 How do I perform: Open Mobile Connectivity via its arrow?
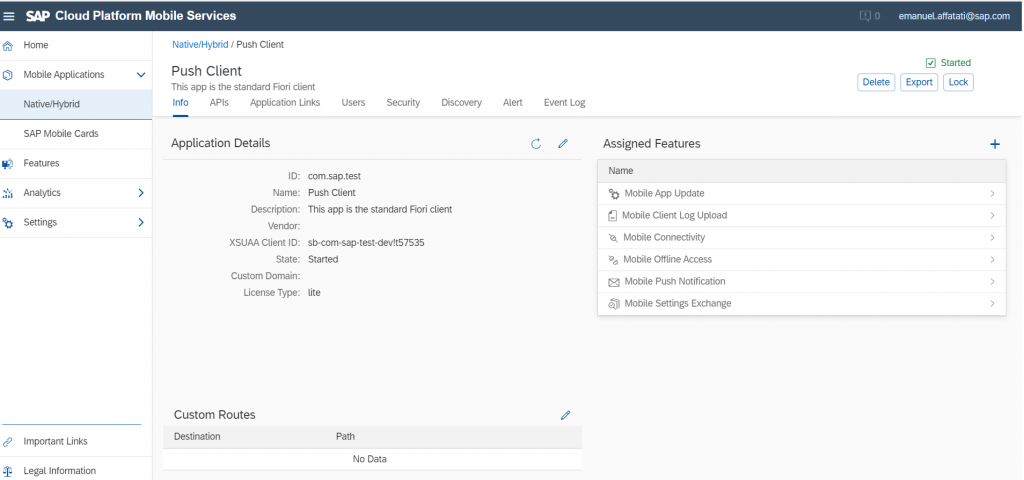[992, 238]
